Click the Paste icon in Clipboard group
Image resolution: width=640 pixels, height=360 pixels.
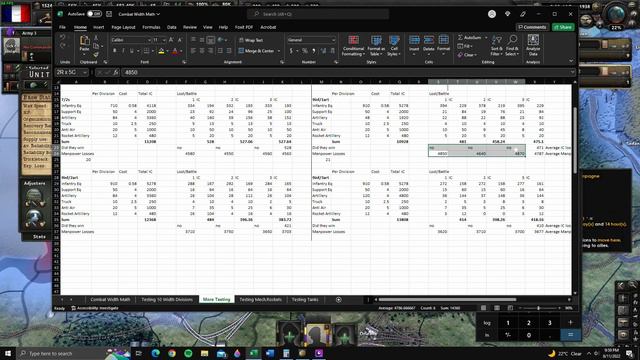click(84, 40)
